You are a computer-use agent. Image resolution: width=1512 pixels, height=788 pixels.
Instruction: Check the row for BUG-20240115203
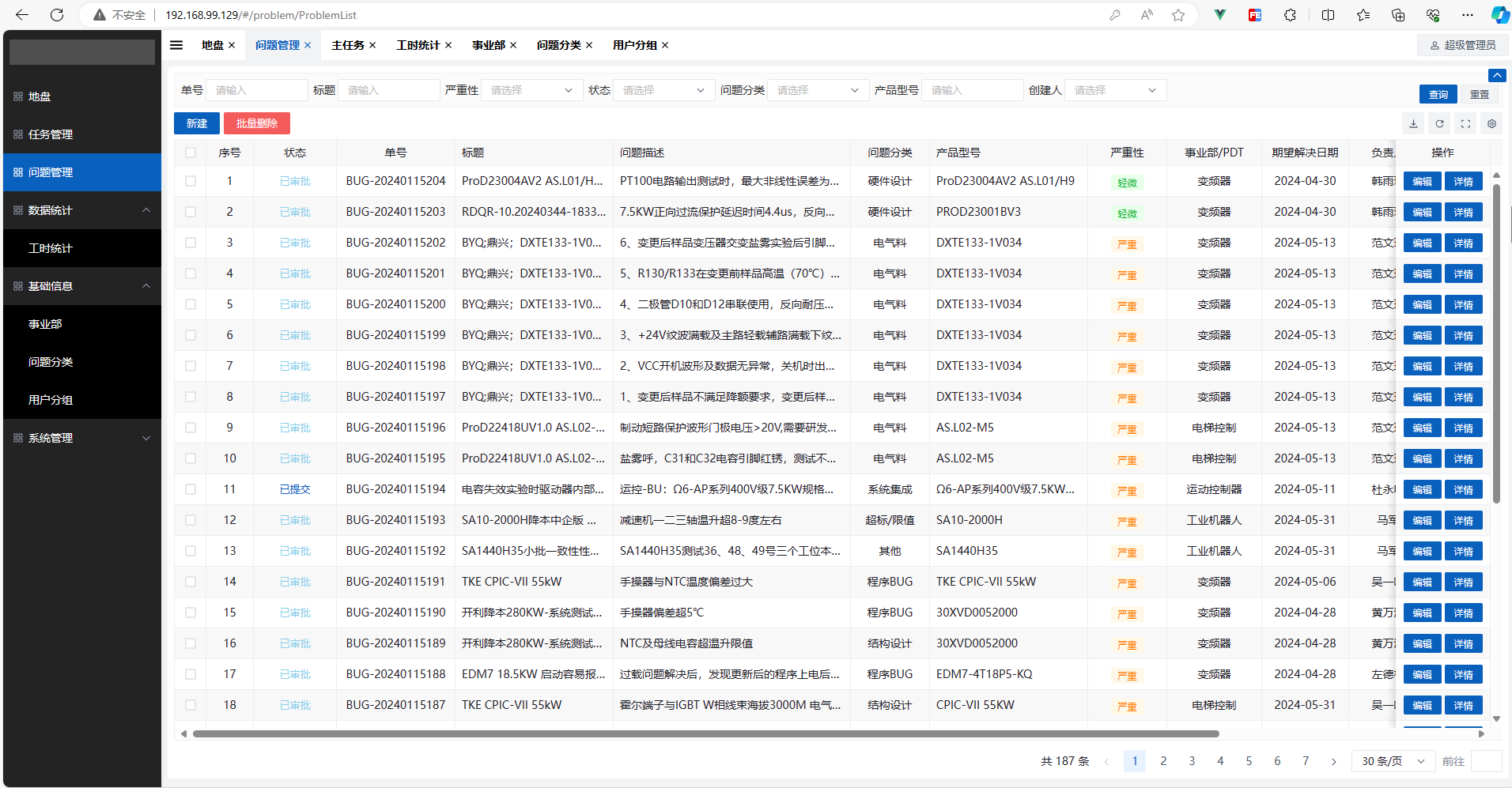tap(191, 212)
